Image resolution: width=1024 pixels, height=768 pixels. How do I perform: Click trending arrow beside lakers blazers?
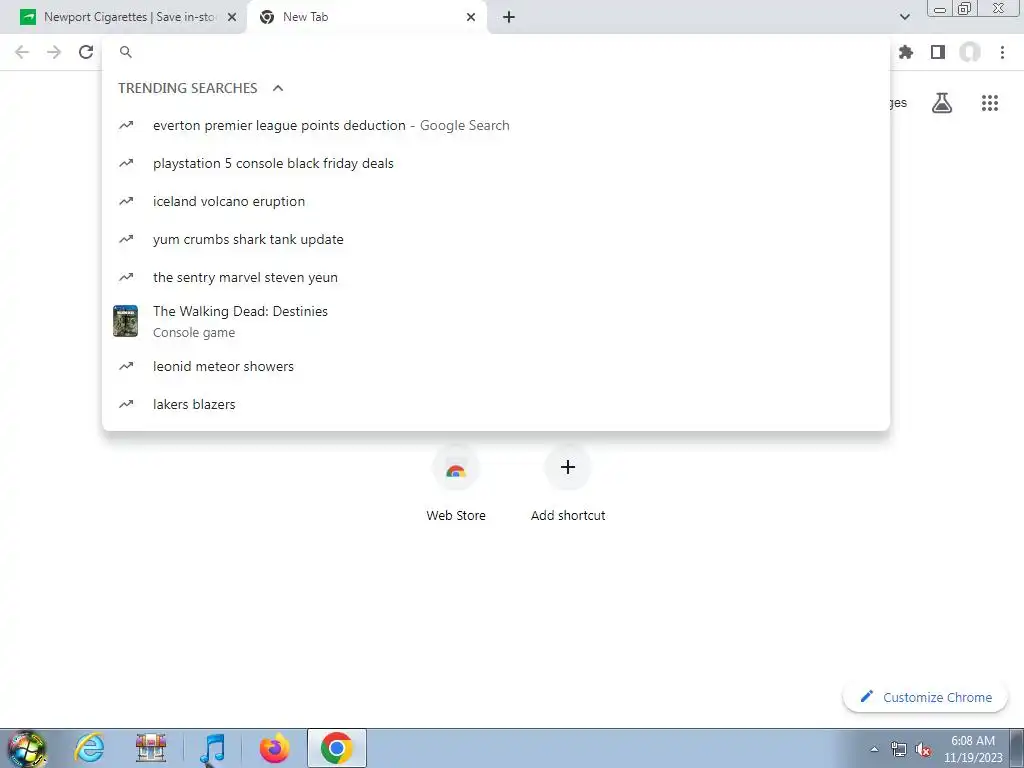point(126,404)
